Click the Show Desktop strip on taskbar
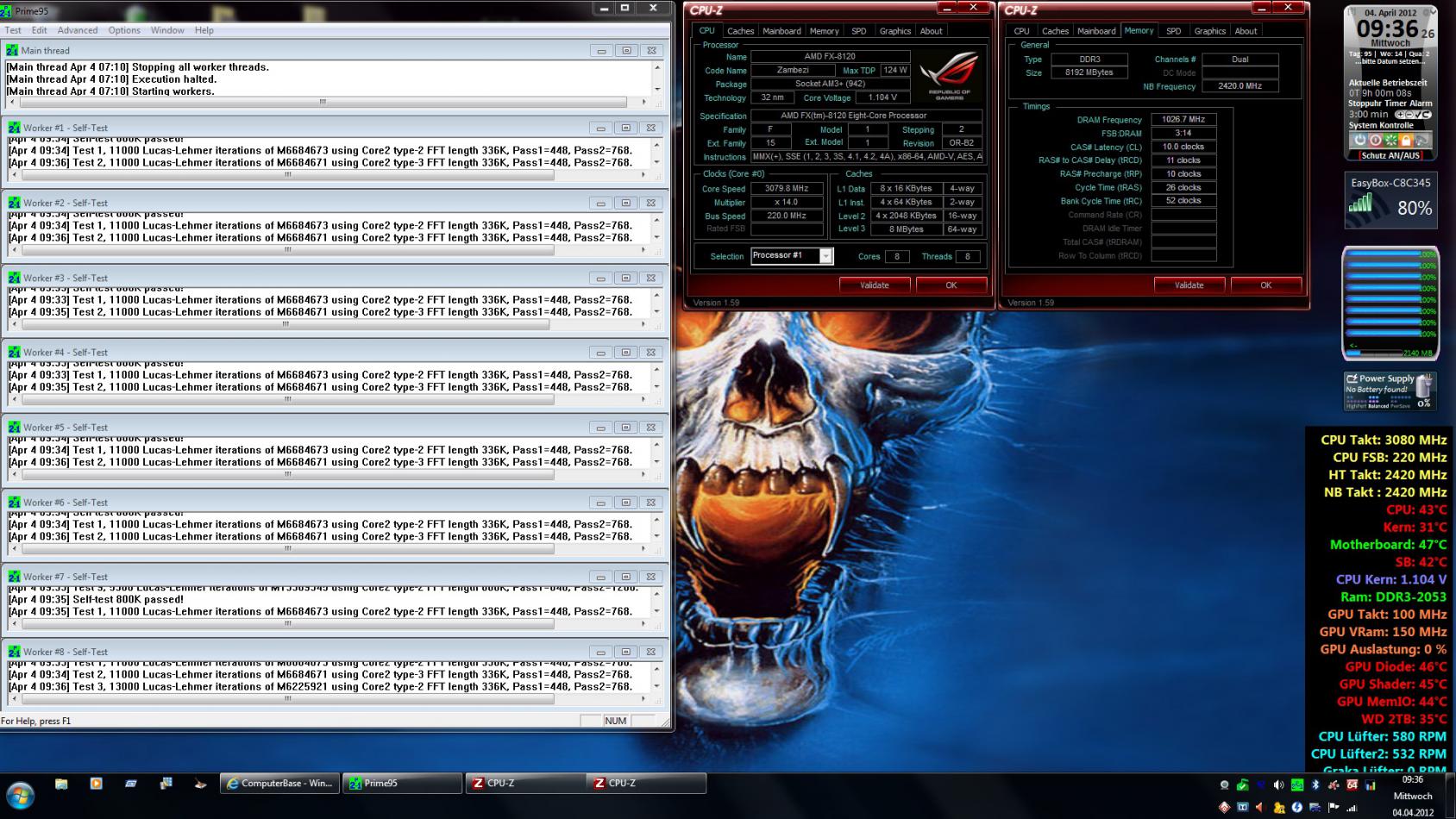 1452,796
